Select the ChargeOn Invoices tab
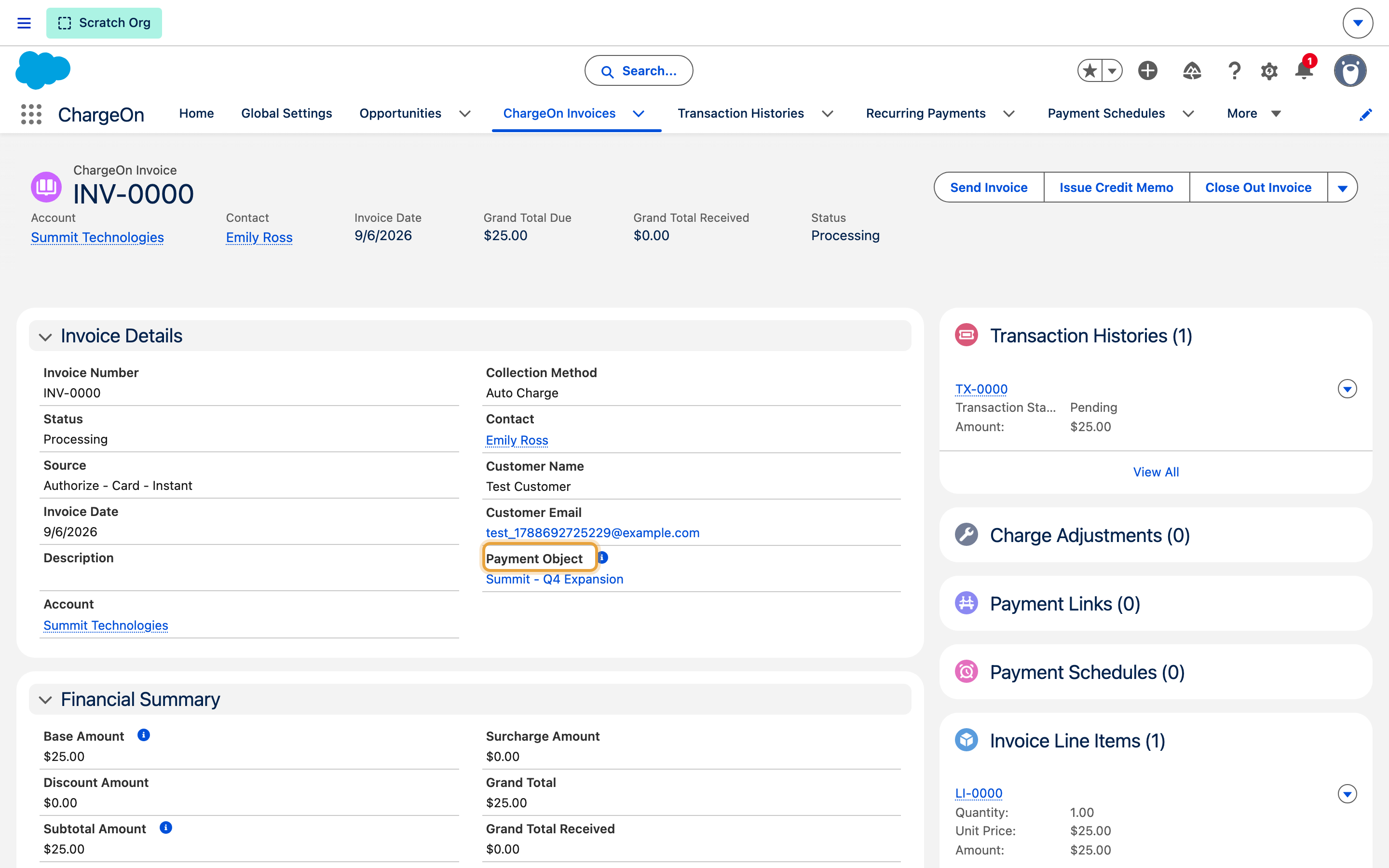This screenshot has width=1389, height=868. (x=559, y=114)
